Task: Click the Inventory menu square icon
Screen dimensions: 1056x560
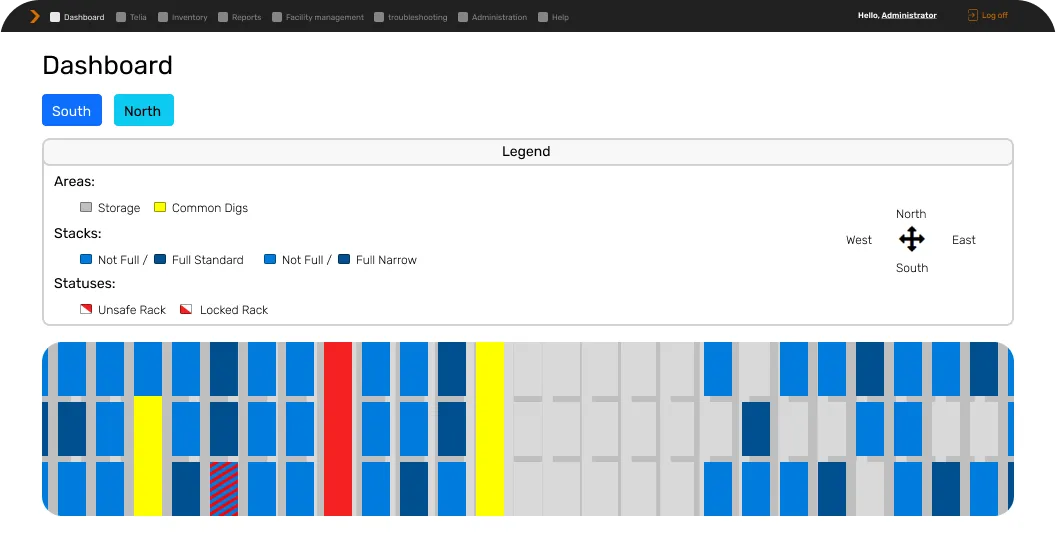Action: click(163, 17)
